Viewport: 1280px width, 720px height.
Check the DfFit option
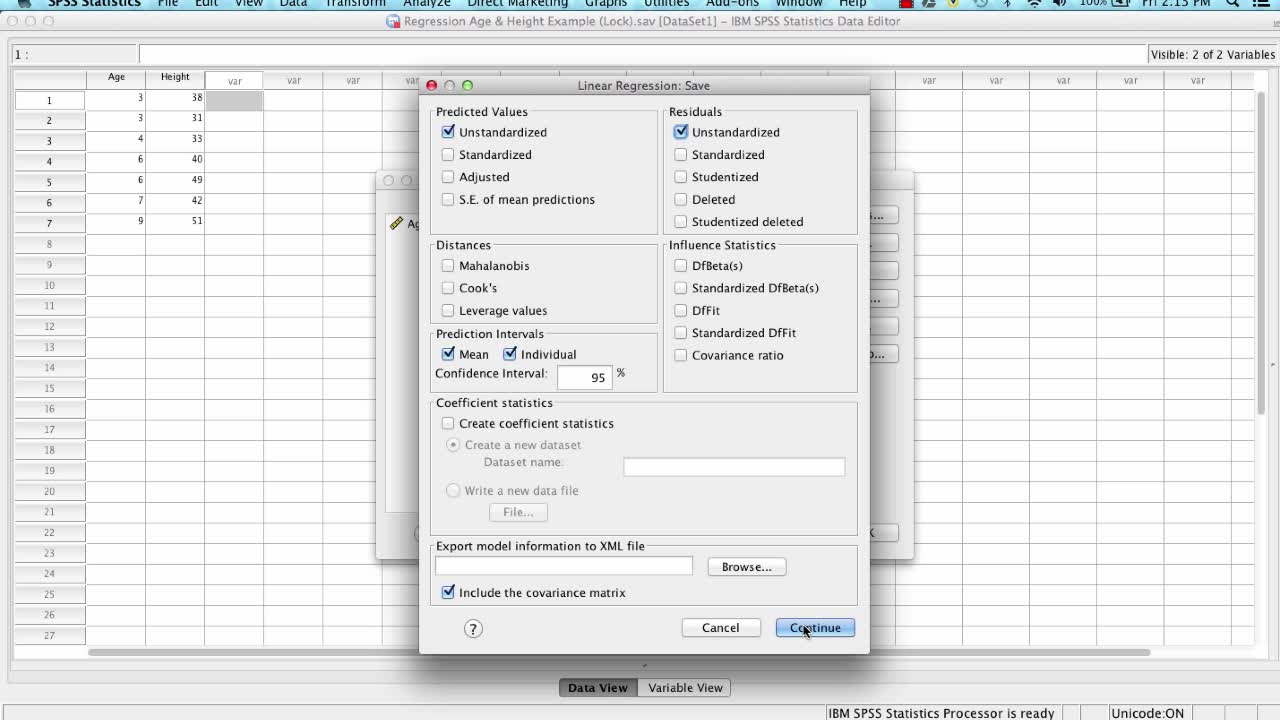(681, 311)
